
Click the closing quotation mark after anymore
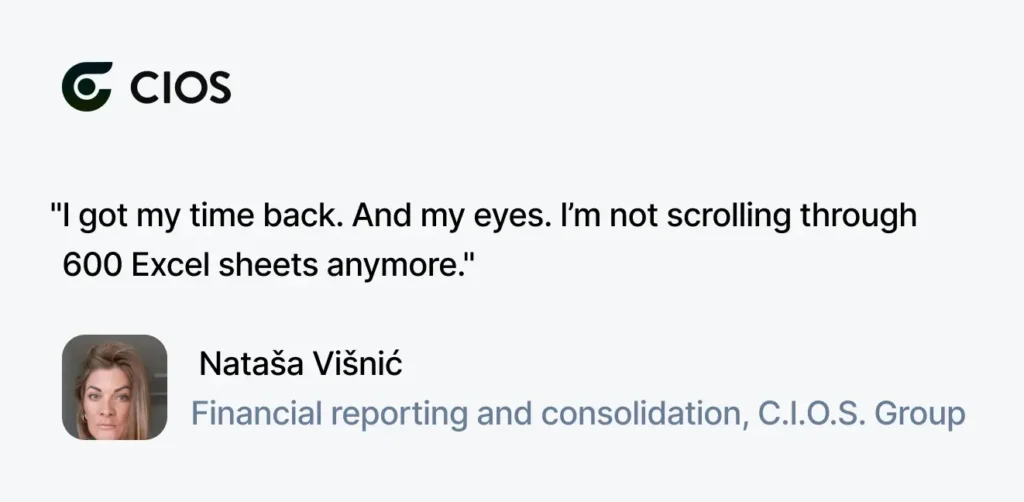tap(465, 259)
